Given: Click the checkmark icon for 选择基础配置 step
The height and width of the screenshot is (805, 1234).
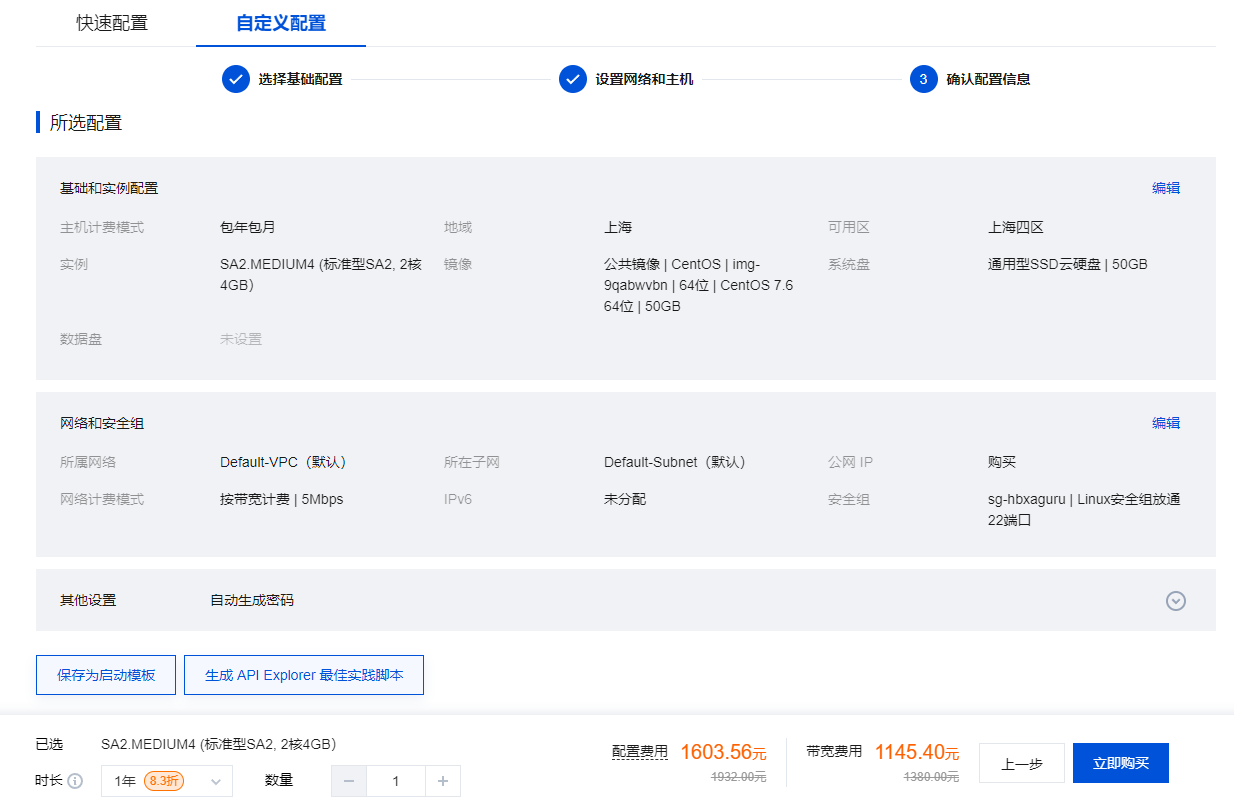Looking at the screenshot, I should [x=236, y=79].
